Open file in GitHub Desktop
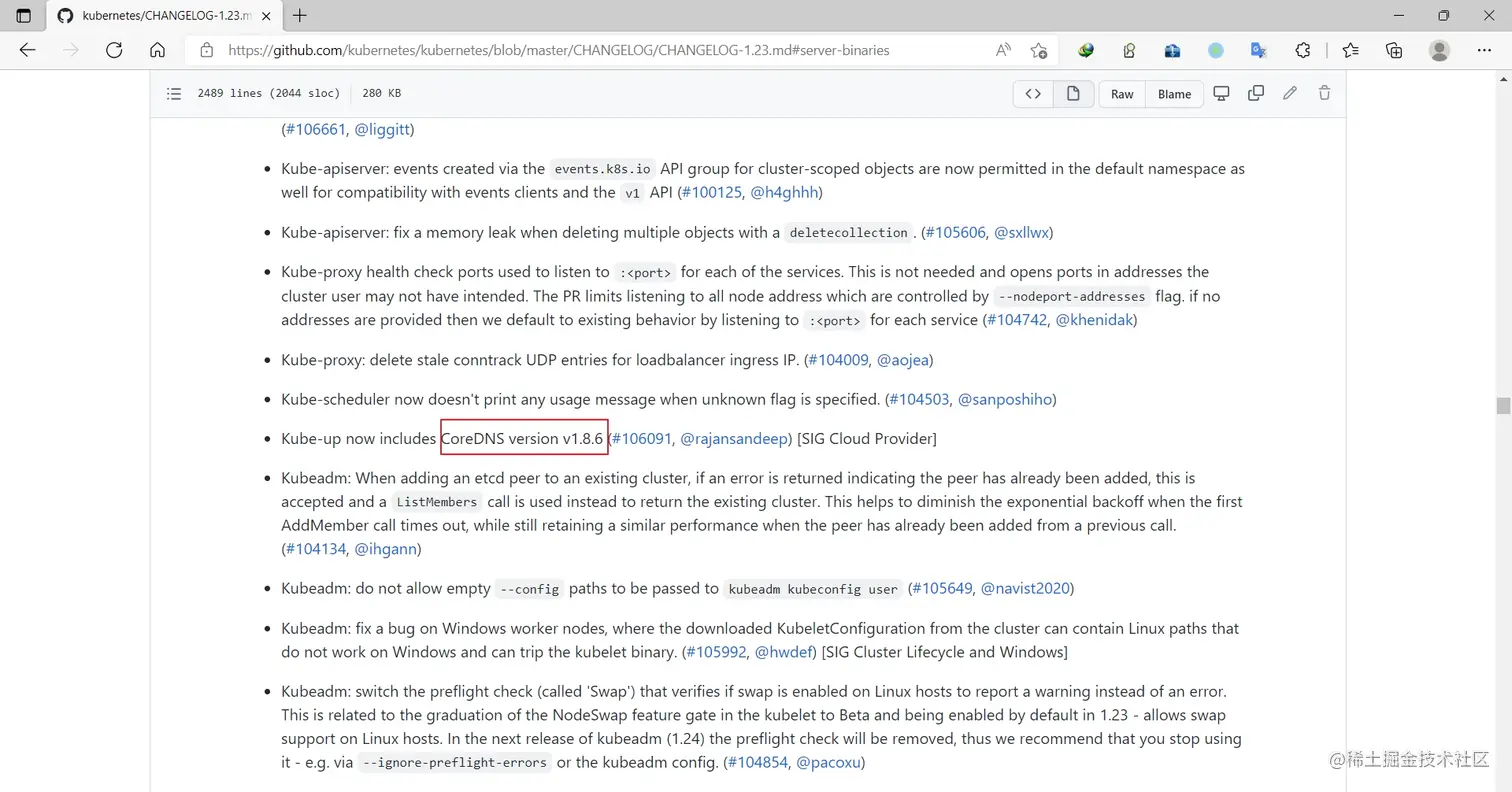The width and height of the screenshot is (1512, 792). 1221,93
